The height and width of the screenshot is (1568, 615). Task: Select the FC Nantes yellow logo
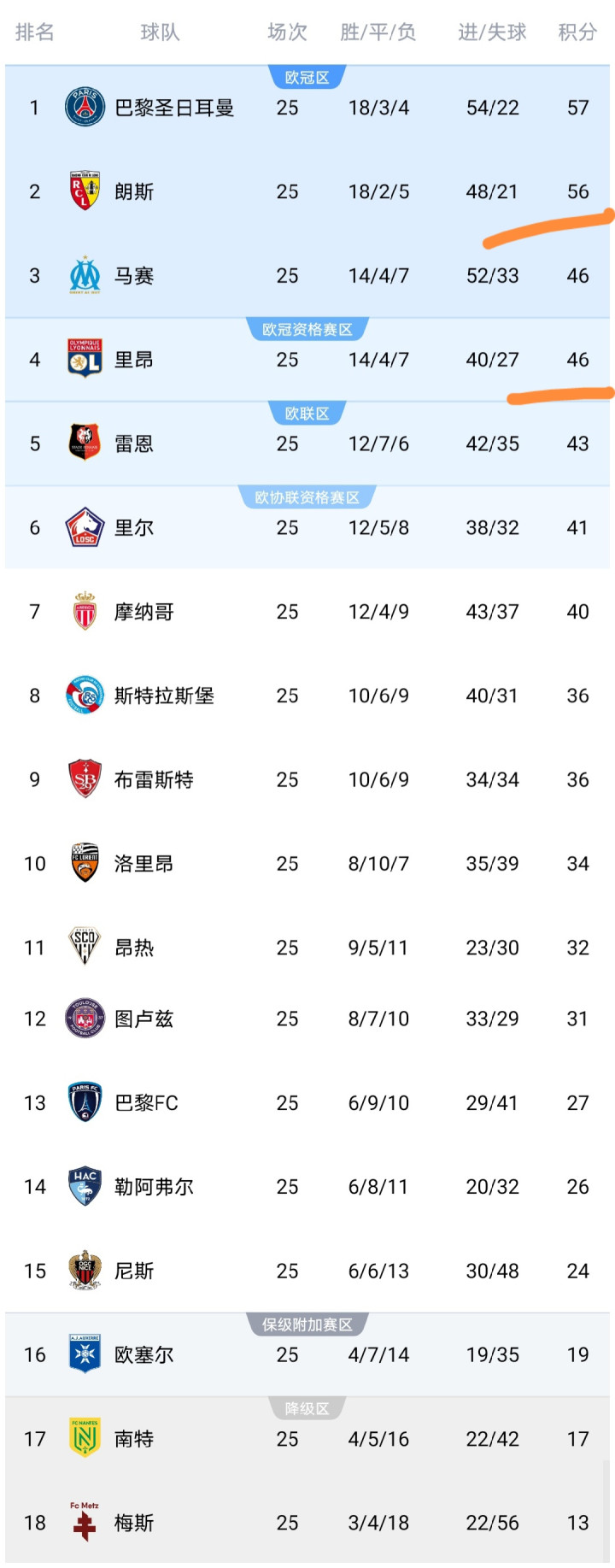point(85,1438)
